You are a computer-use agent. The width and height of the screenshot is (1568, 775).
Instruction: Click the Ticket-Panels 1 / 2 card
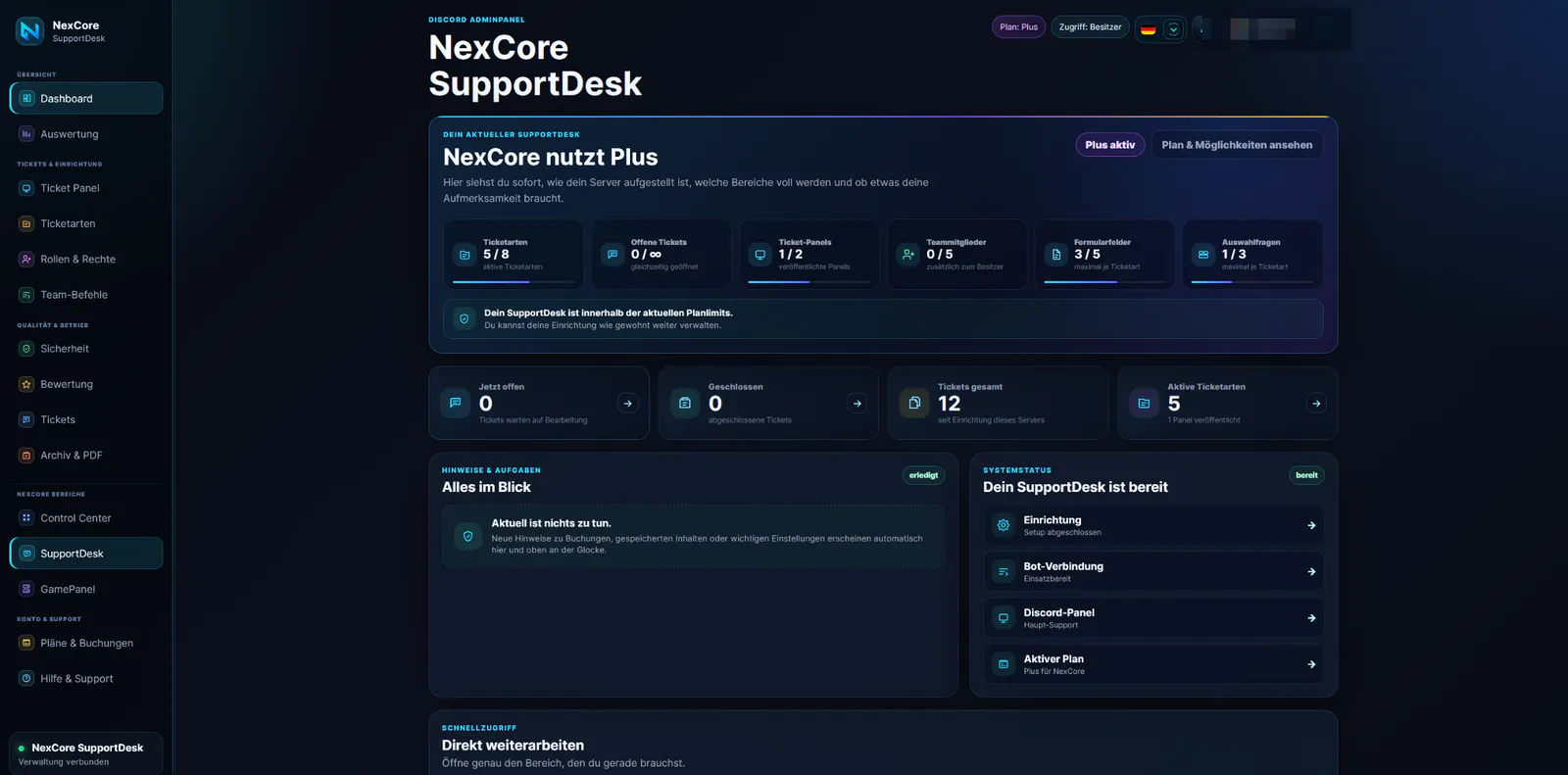(809, 255)
